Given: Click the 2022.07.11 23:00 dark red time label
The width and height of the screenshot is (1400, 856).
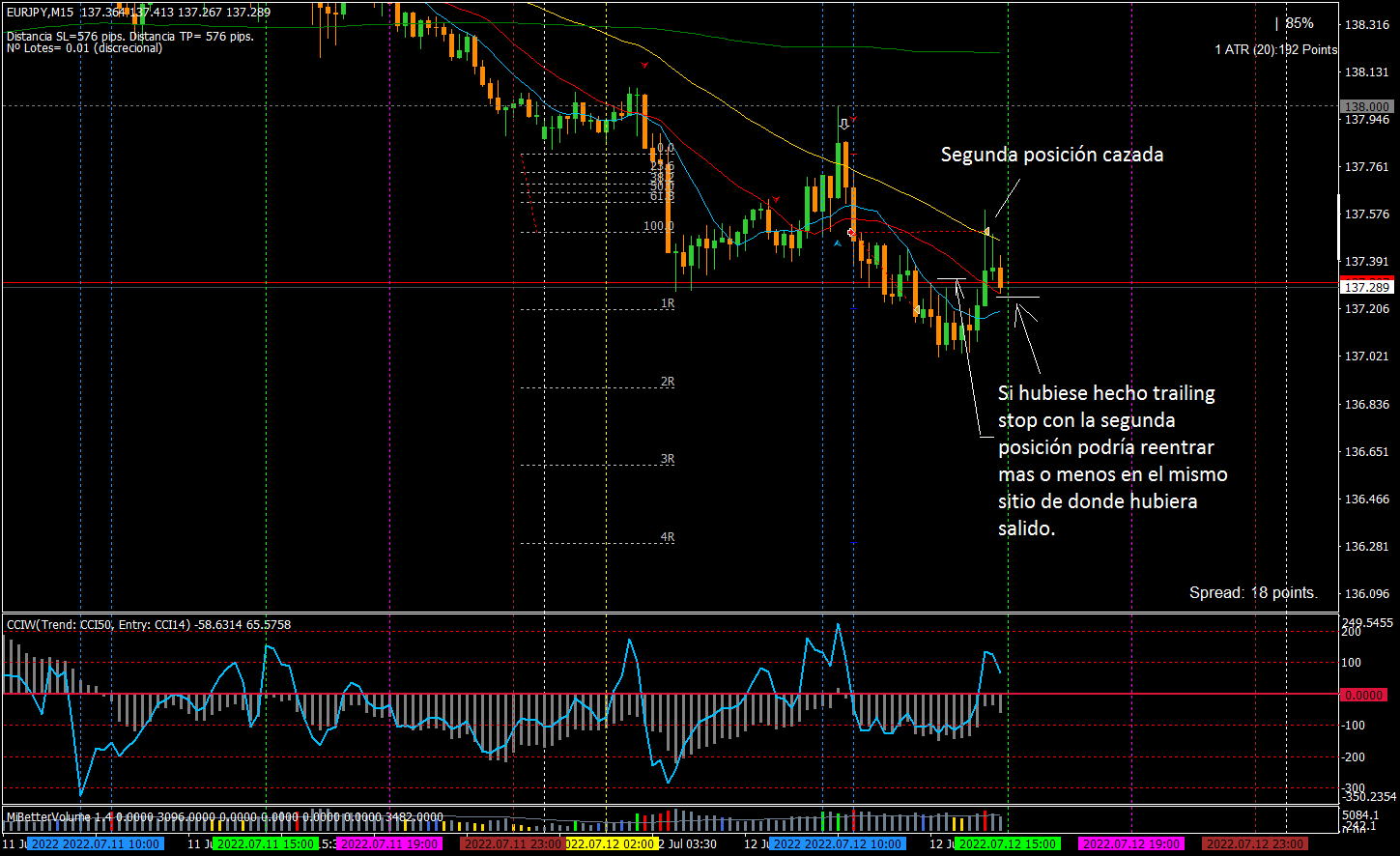Looking at the screenshot, I should click(x=512, y=843).
